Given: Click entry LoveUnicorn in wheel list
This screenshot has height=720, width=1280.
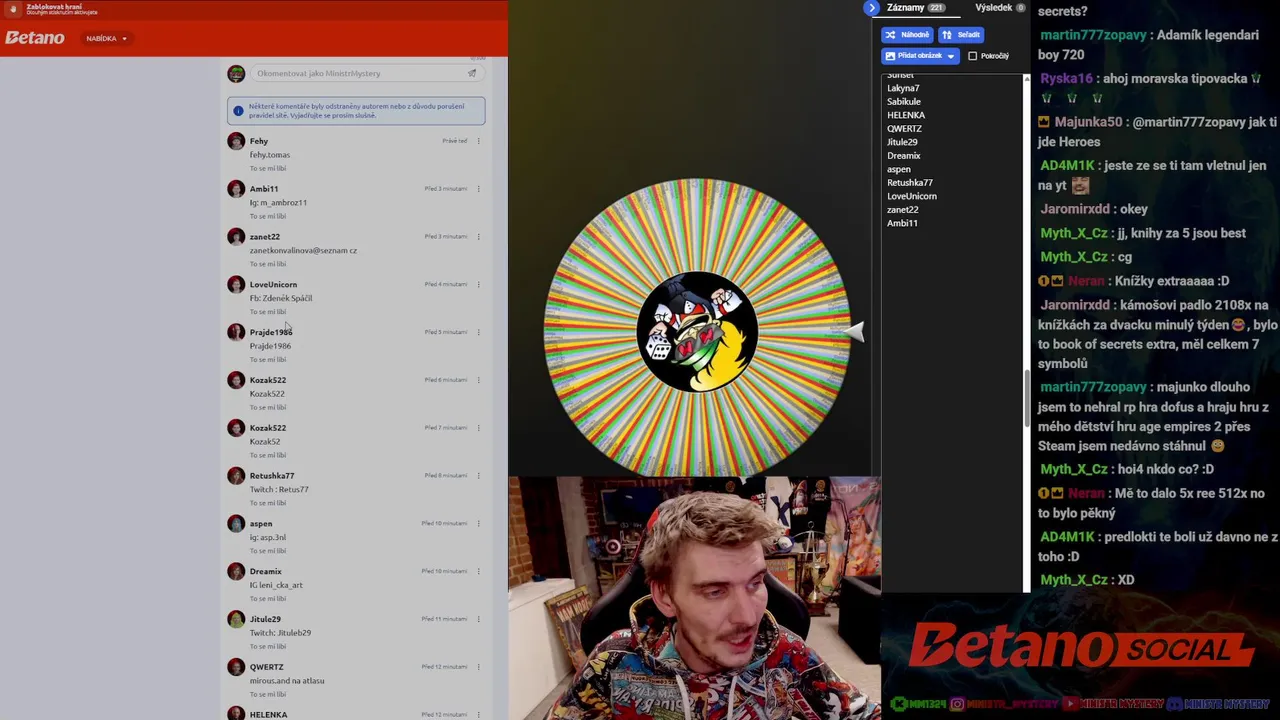Looking at the screenshot, I should [x=912, y=196].
